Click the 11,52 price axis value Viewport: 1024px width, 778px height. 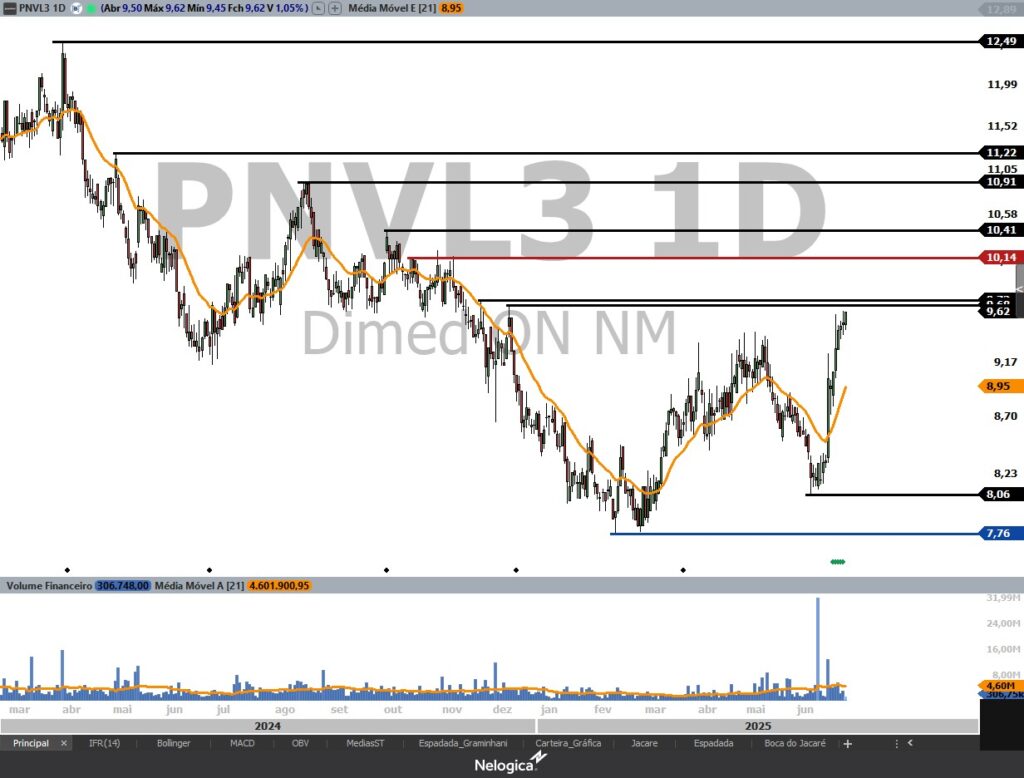(x=1002, y=126)
